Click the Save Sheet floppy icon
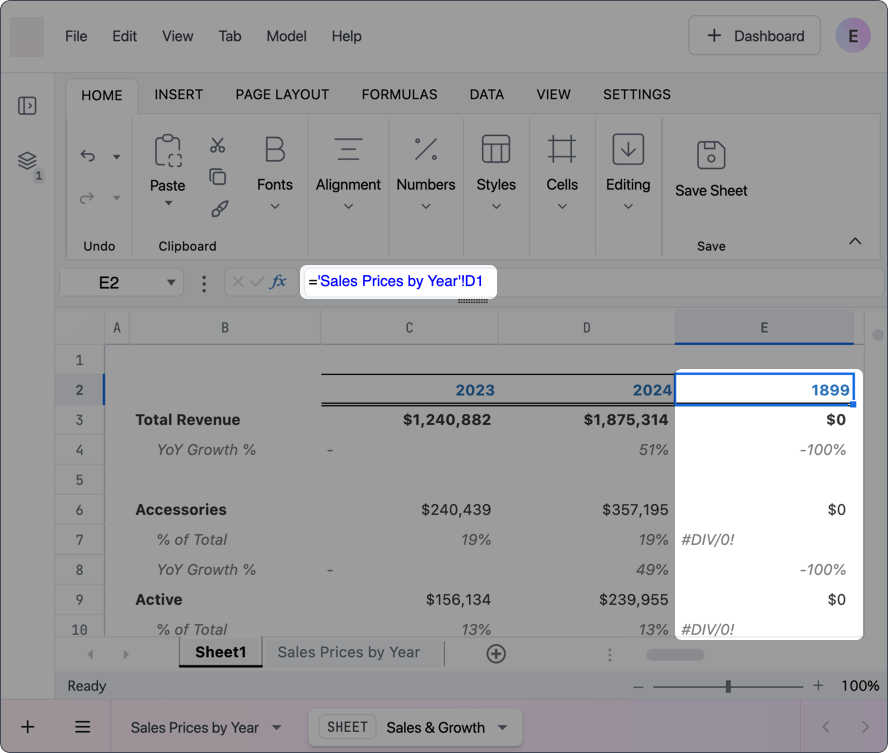Image resolution: width=888 pixels, height=753 pixels. (x=711, y=155)
